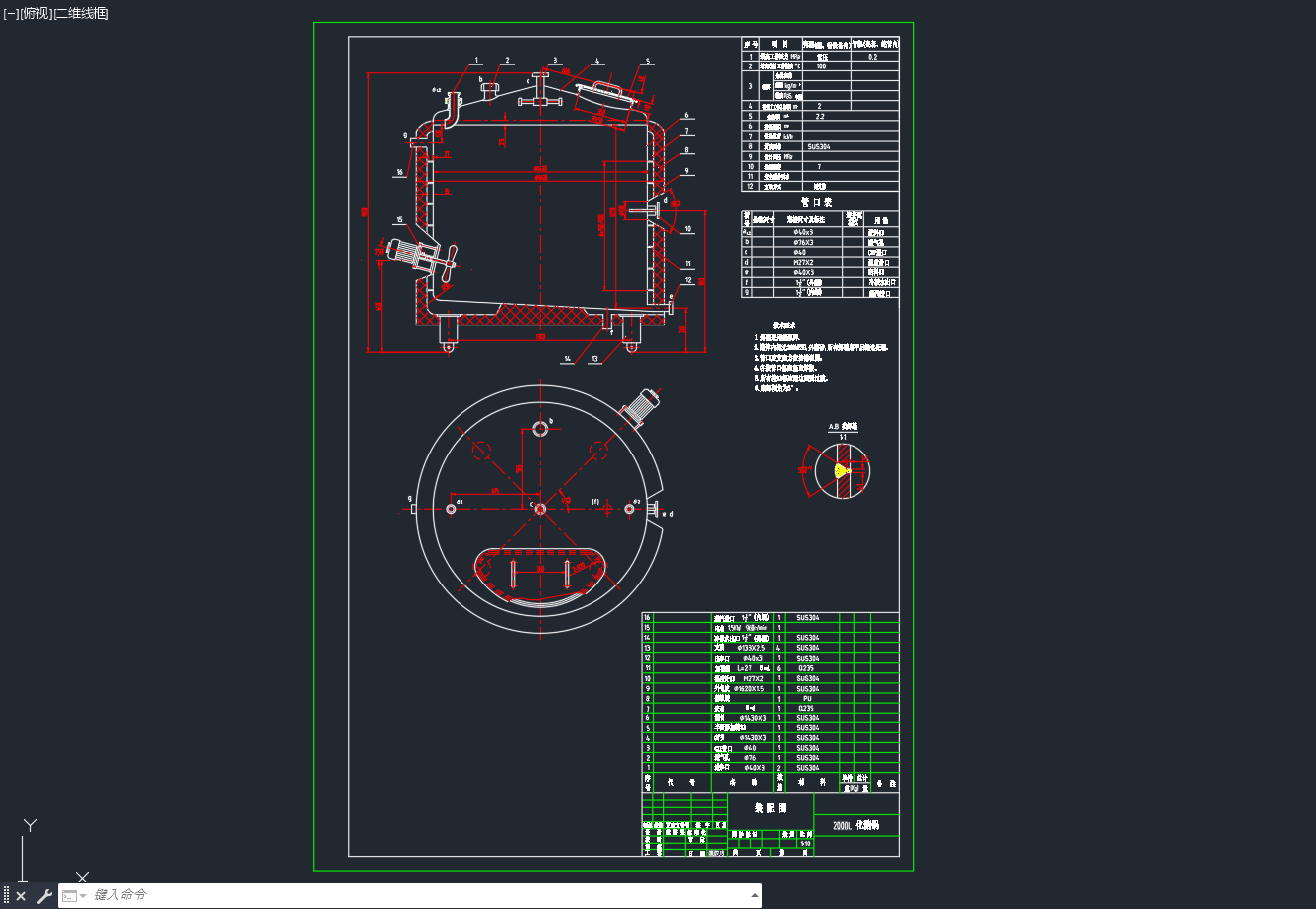
Task: Grab the command line grip handle
Action: point(6,896)
